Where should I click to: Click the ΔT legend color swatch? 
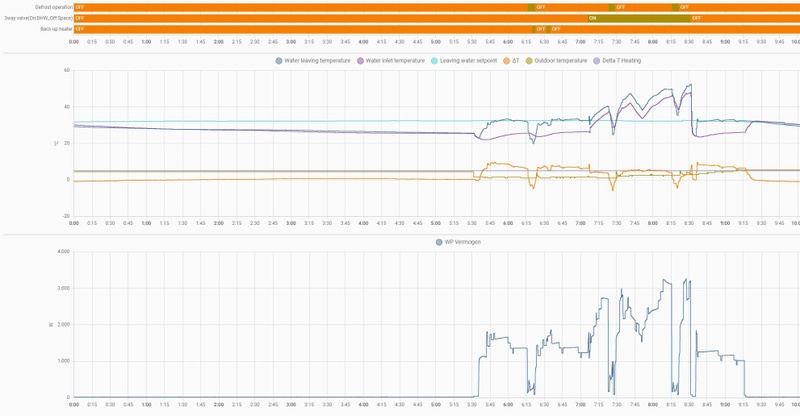507,61
